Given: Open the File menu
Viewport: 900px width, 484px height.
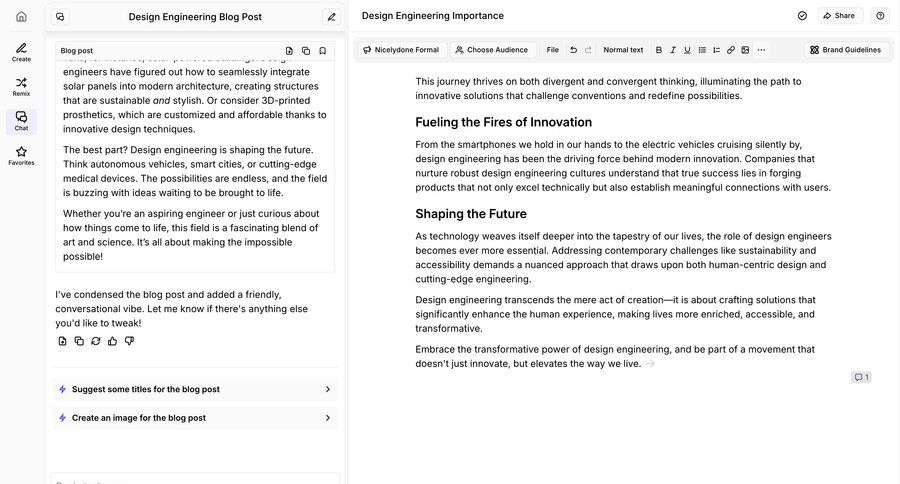Looking at the screenshot, I should [x=552, y=50].
